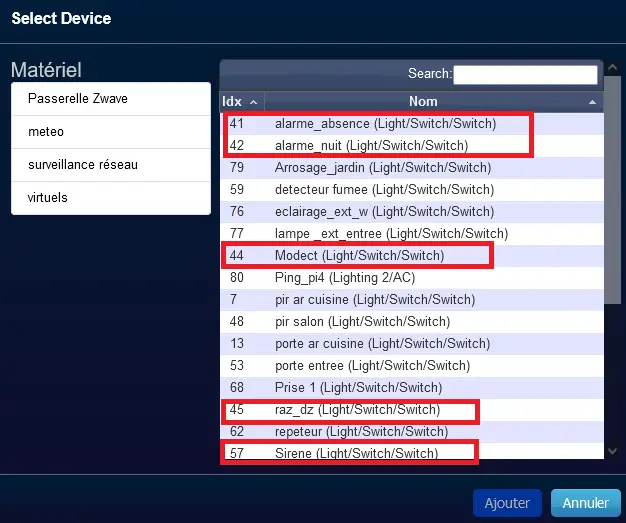
Task: Choose the Modect device row
Action: [412, 256]
